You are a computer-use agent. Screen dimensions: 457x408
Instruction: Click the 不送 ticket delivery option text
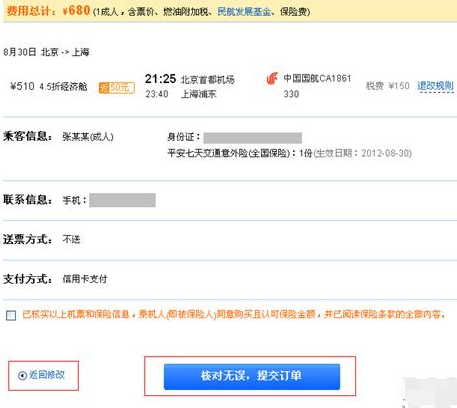[71, 239]
